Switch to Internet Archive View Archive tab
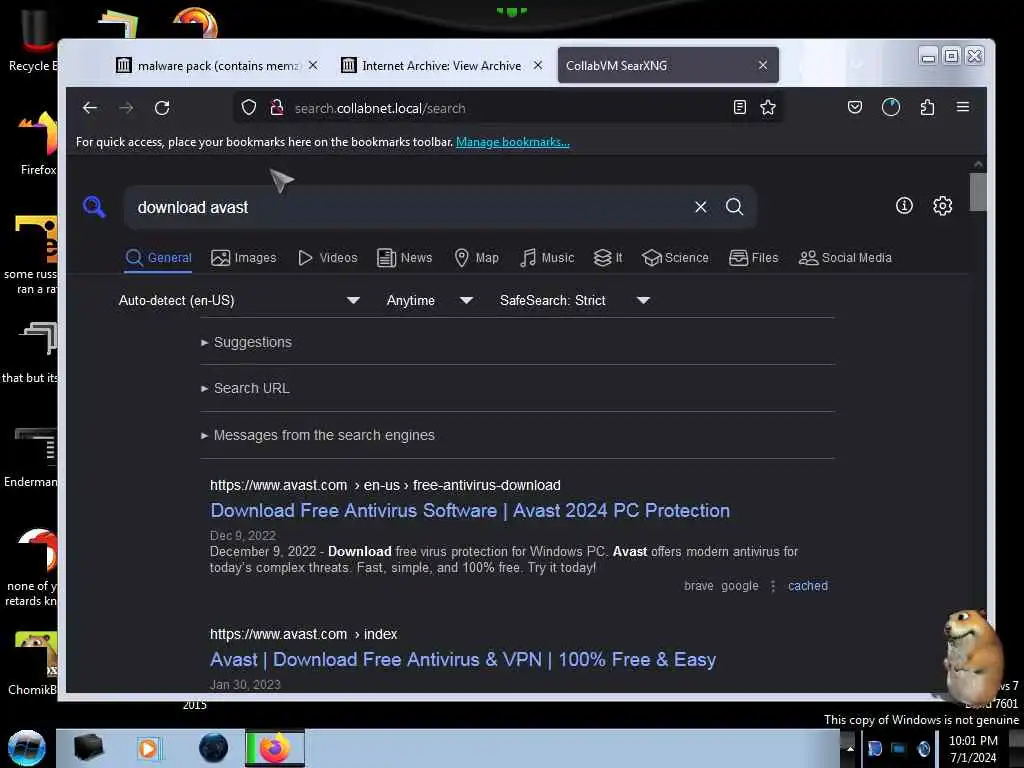The image size is (1024, 768). click(441, 65)
